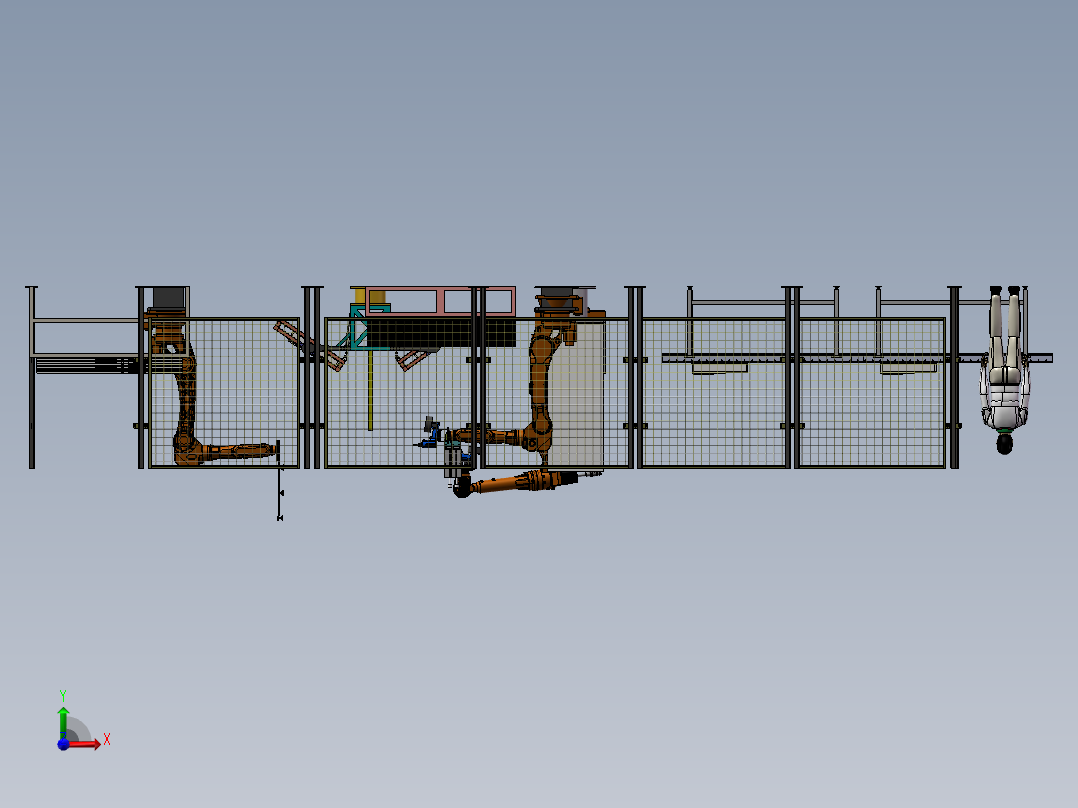The width and height of the screenshot is (1078, 808).
Task: Click the red X axis arrow of the triad
Action: pyautogui.click(x=84, y=744)
